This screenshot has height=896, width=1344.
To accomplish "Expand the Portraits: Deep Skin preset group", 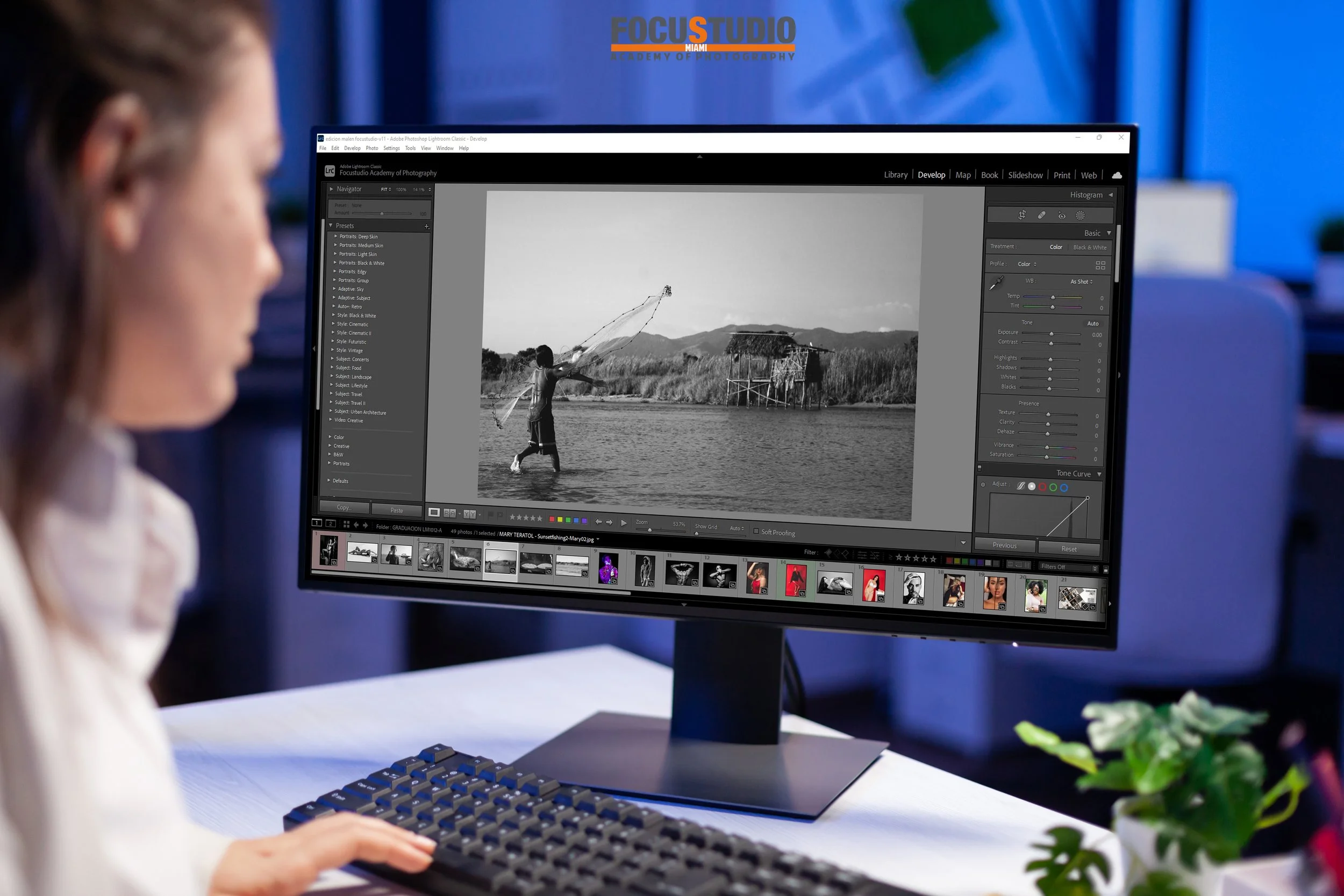I will coord(335,236).
